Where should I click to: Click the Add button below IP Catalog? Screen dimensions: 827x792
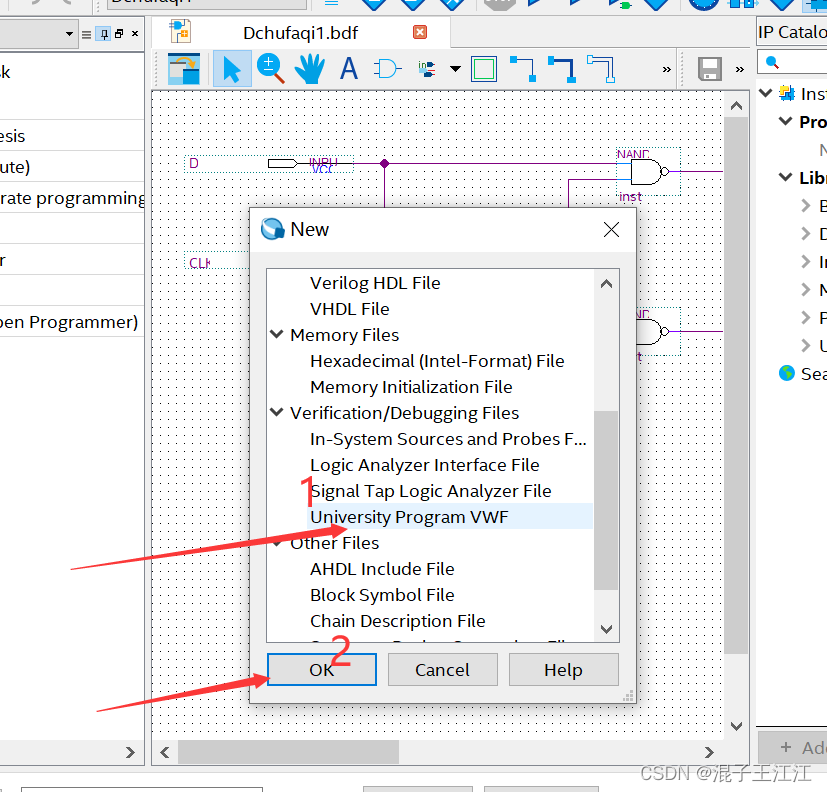click(792, 747)
